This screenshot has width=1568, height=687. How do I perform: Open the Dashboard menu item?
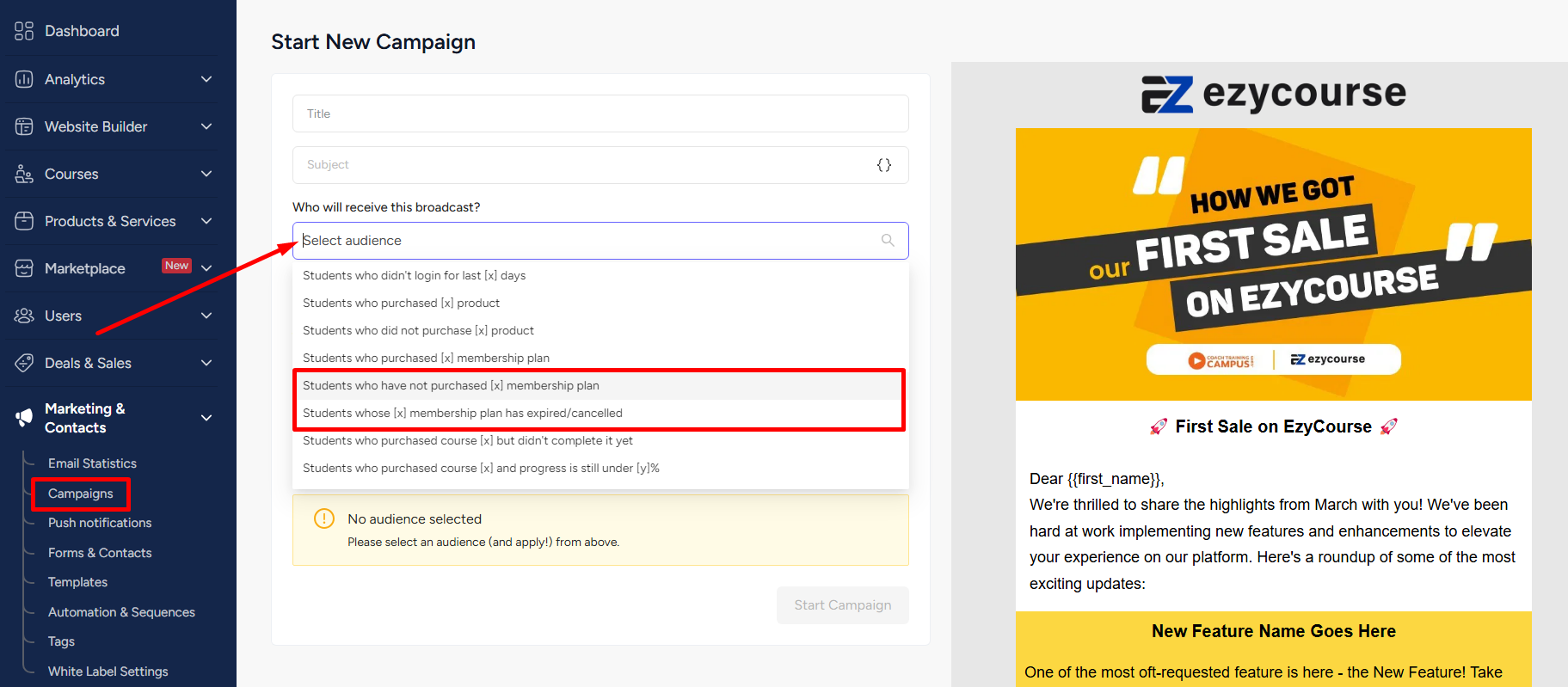[x=82, y=31]
